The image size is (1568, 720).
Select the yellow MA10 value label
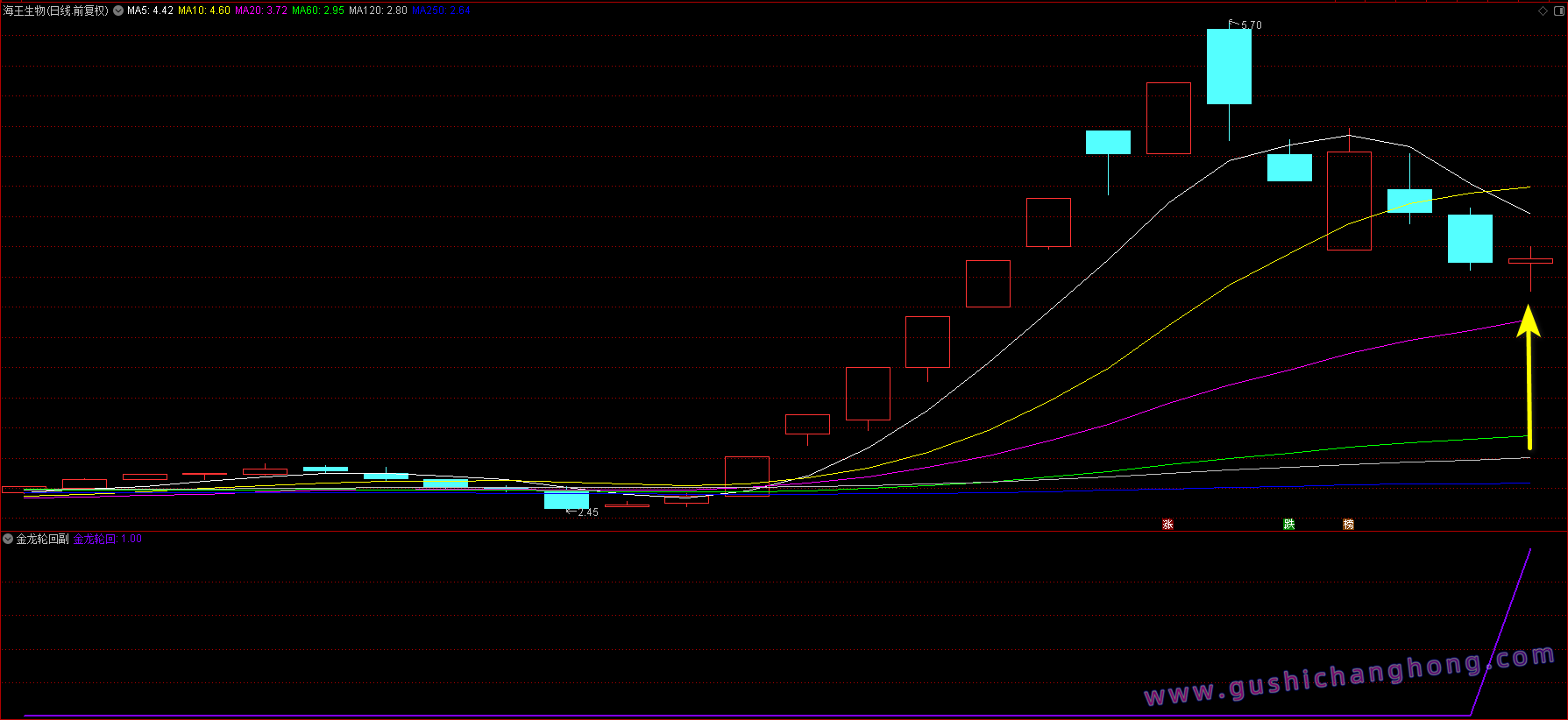tap(203, 11)
